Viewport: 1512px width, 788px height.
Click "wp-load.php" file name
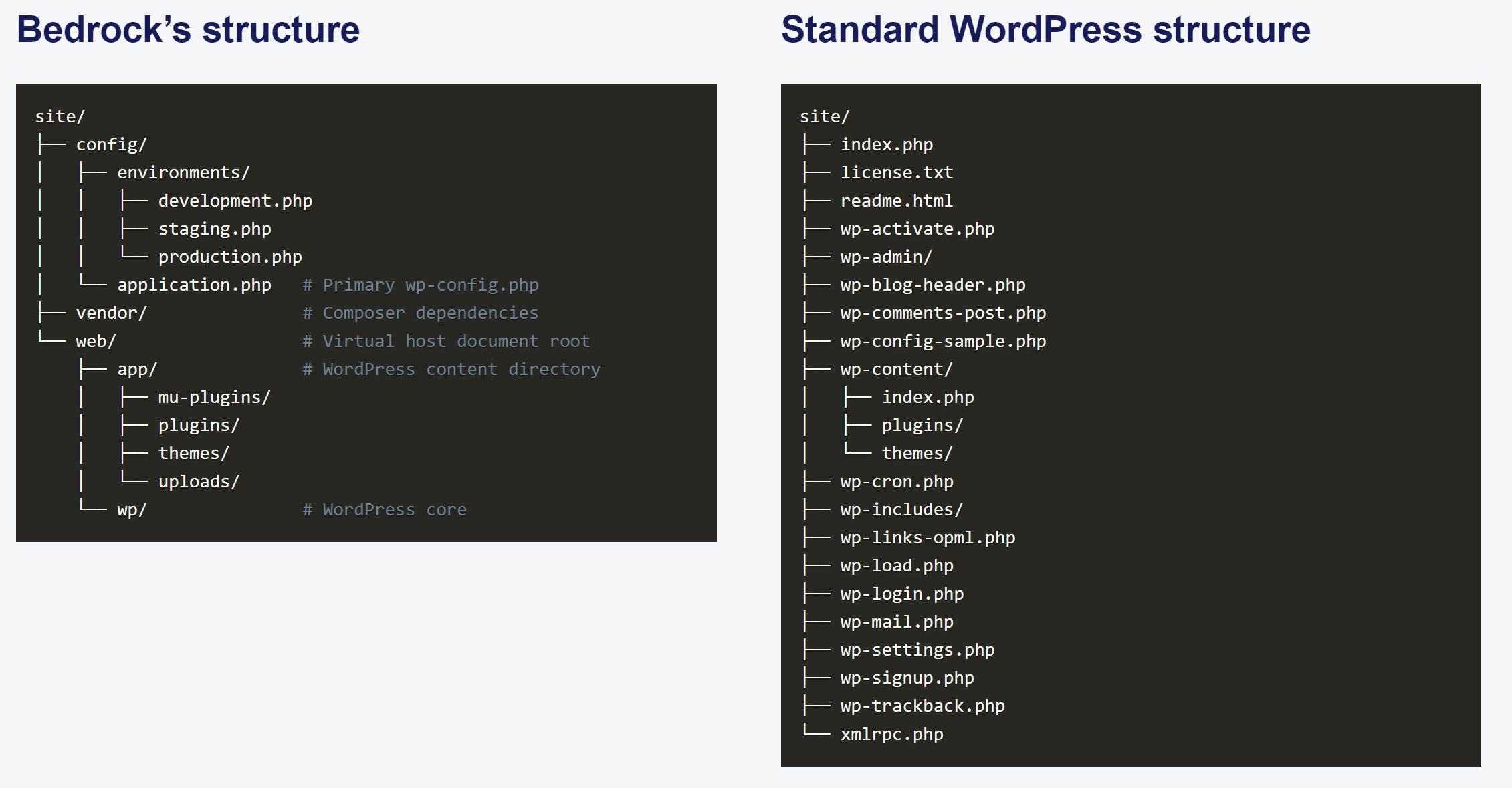(897, 565)
